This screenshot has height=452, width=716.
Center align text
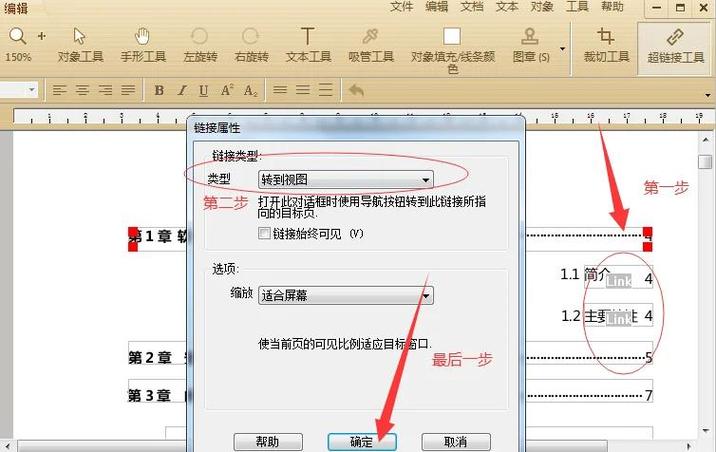82,90
